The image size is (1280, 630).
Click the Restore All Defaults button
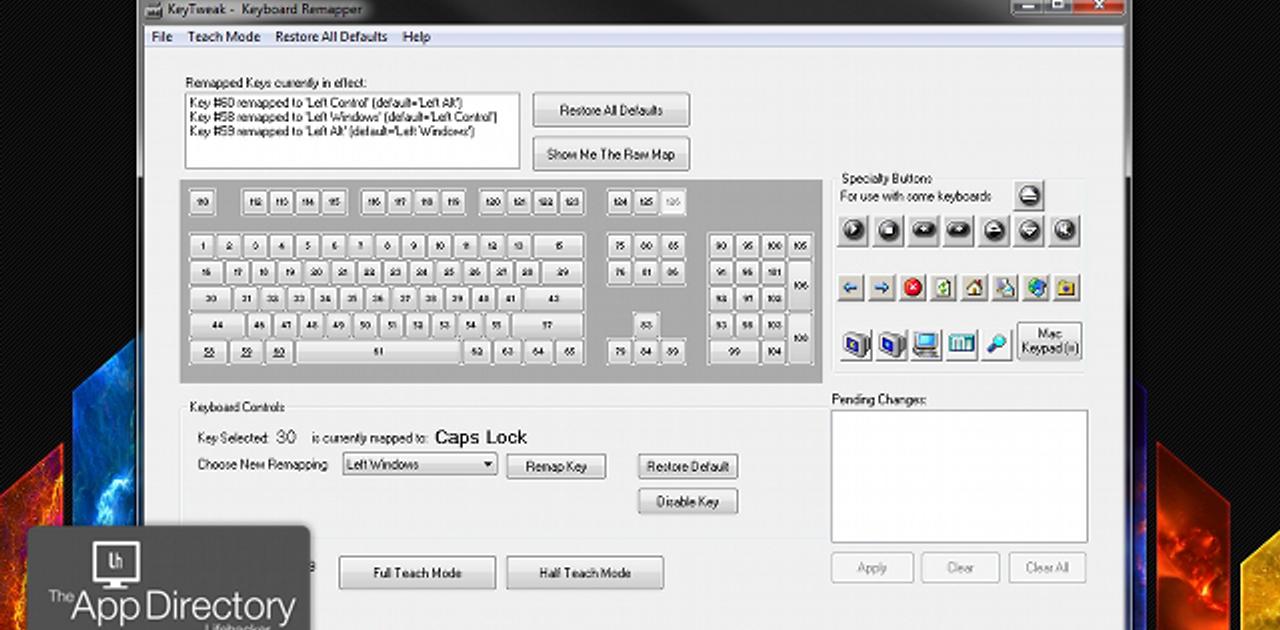(x=611, y=110)
